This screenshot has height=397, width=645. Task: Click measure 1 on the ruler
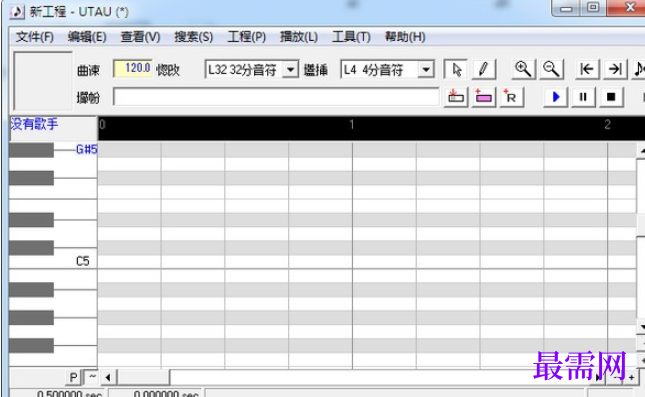point(352,125)
